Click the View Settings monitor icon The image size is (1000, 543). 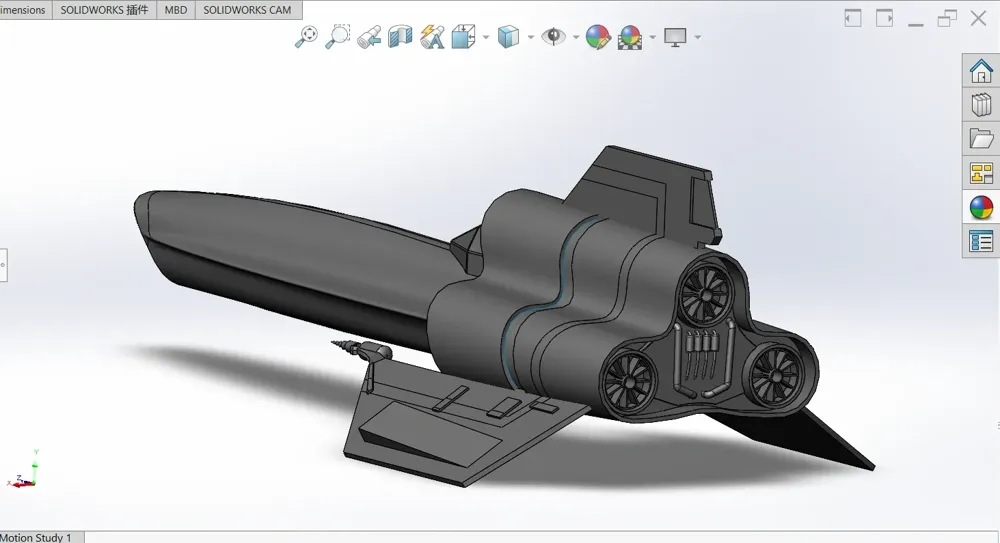(x=675, y=37)
